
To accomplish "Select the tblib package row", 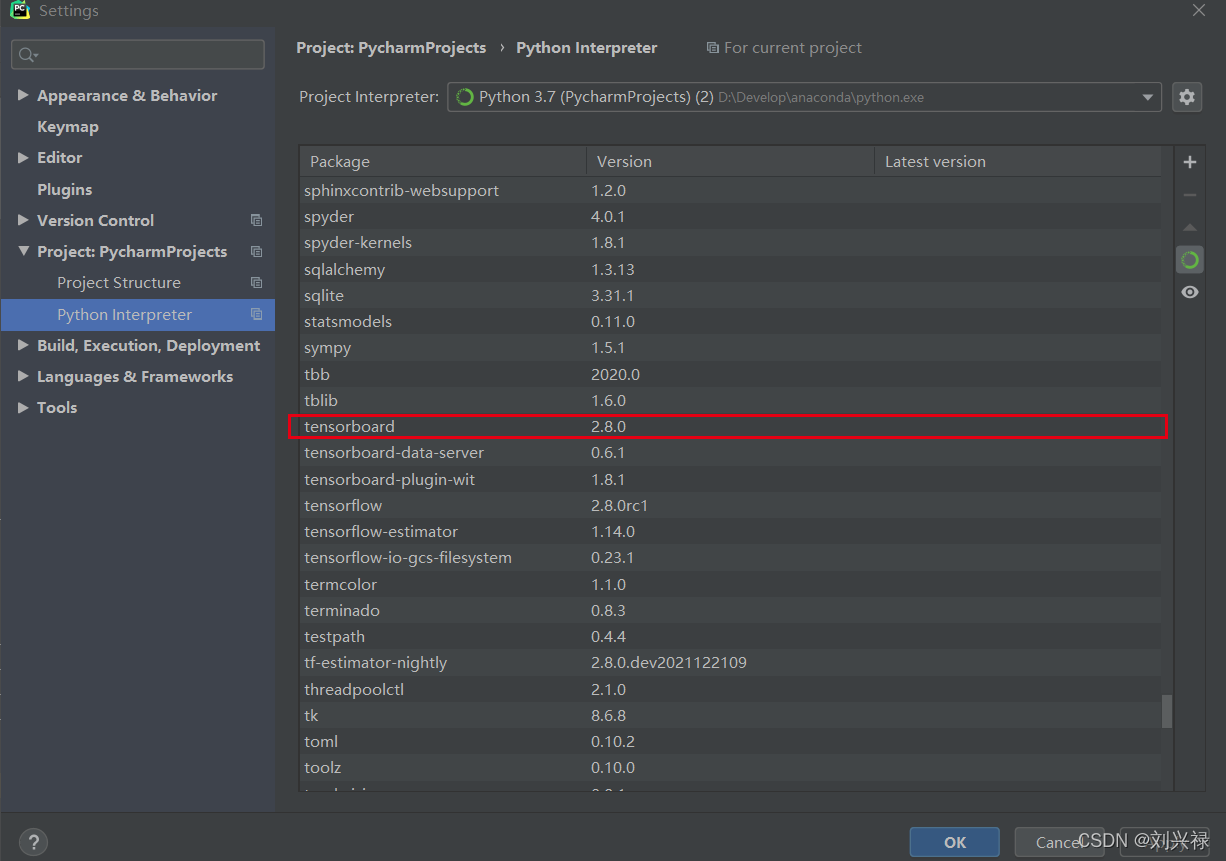I will click(730, 400).
